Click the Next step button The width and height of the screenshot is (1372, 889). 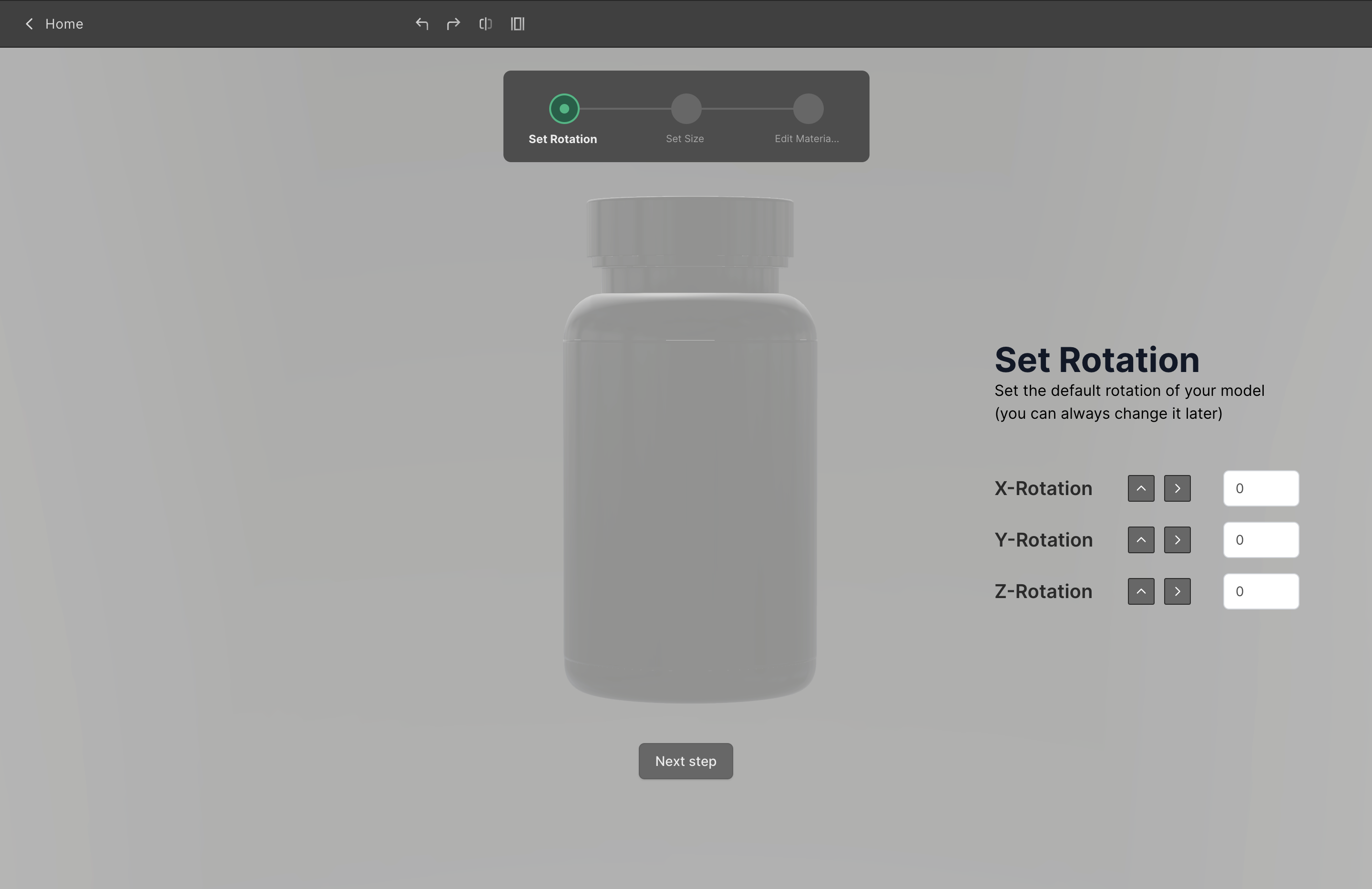pyautogui.click(x=686, y=761)
